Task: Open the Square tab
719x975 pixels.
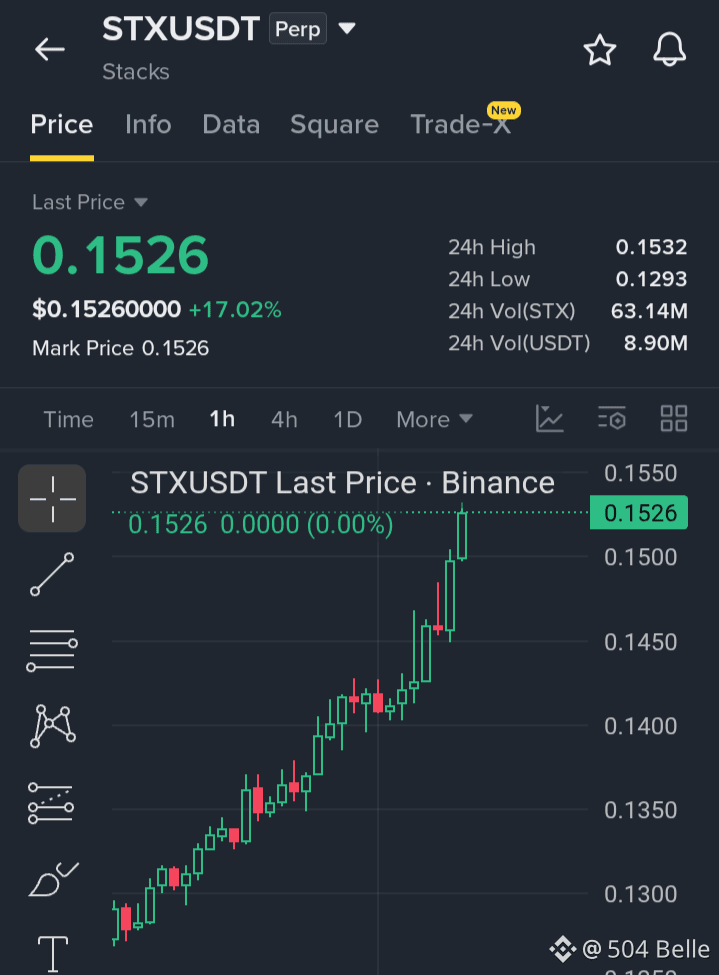Action: pyautogui.click(x=335, y=124)
